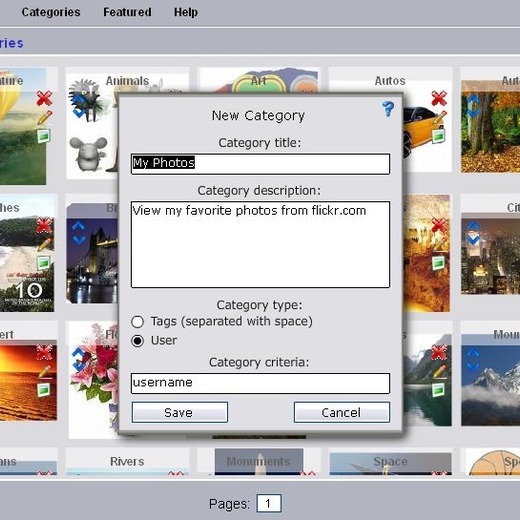Edit the Autos category with pencil icon
The width and height of the screenshot is (520, 520).
coord(440,118)
